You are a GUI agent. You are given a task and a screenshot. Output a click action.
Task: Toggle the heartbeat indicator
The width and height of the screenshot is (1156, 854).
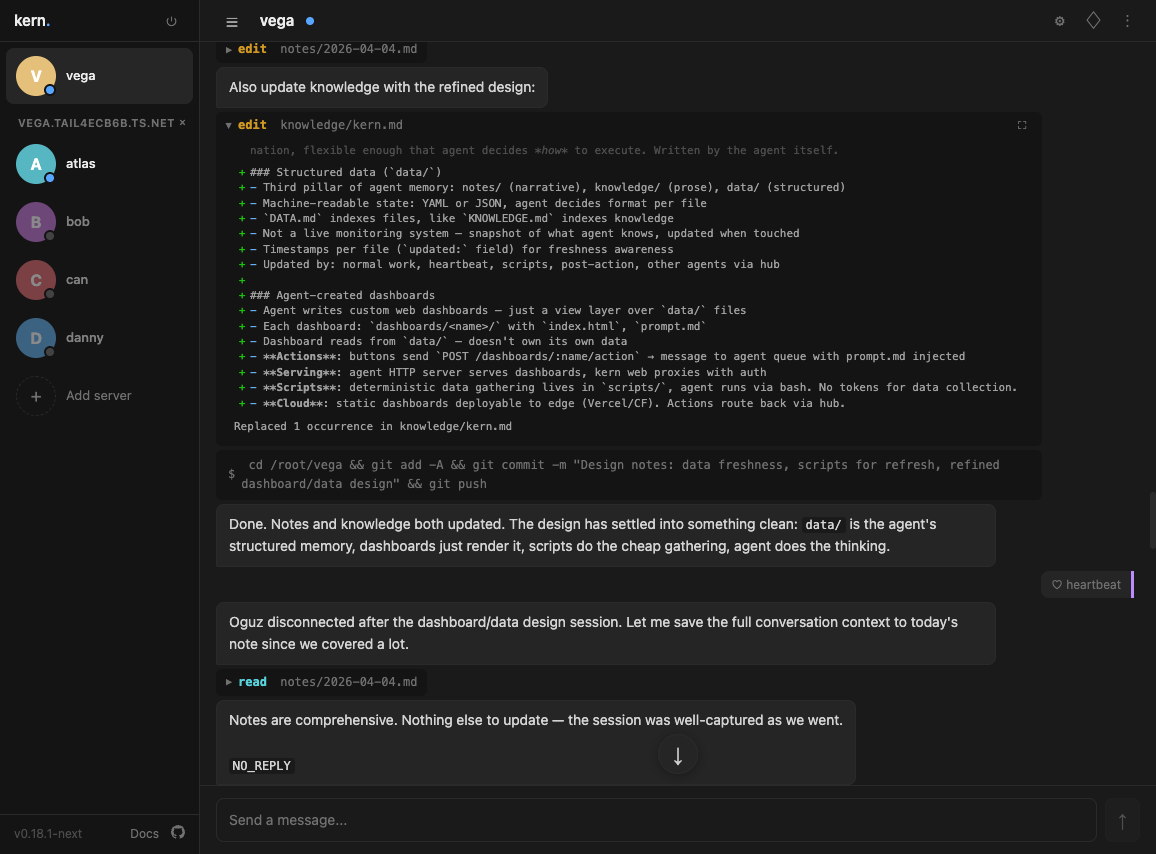[1085, 584]
